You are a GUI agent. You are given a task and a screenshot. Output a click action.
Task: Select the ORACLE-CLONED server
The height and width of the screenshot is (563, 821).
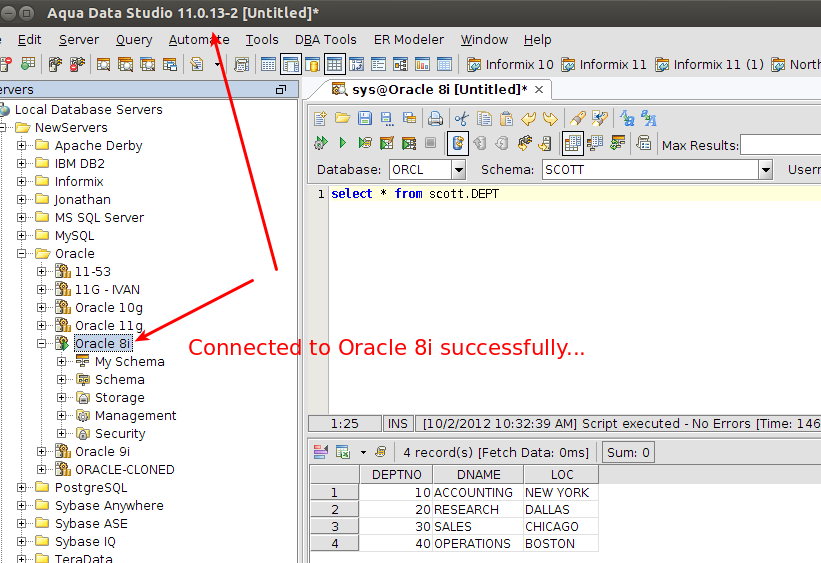pos(125,470)
